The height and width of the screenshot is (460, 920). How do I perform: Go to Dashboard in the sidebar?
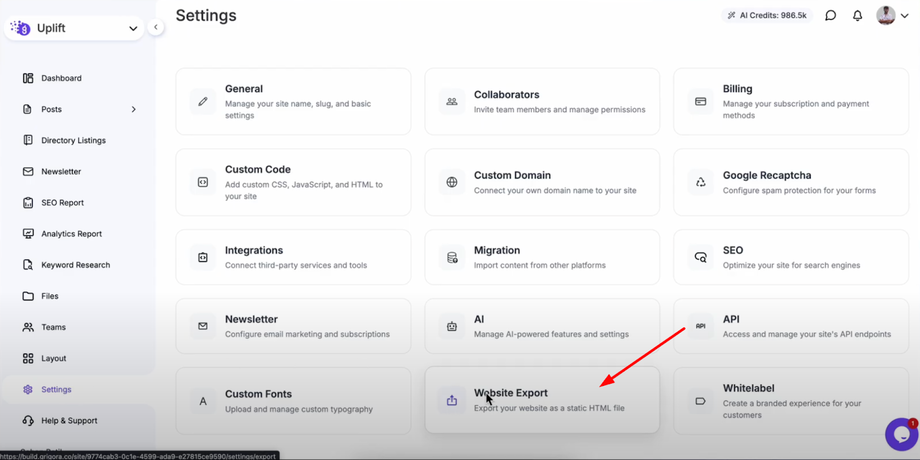coord(61,78)
